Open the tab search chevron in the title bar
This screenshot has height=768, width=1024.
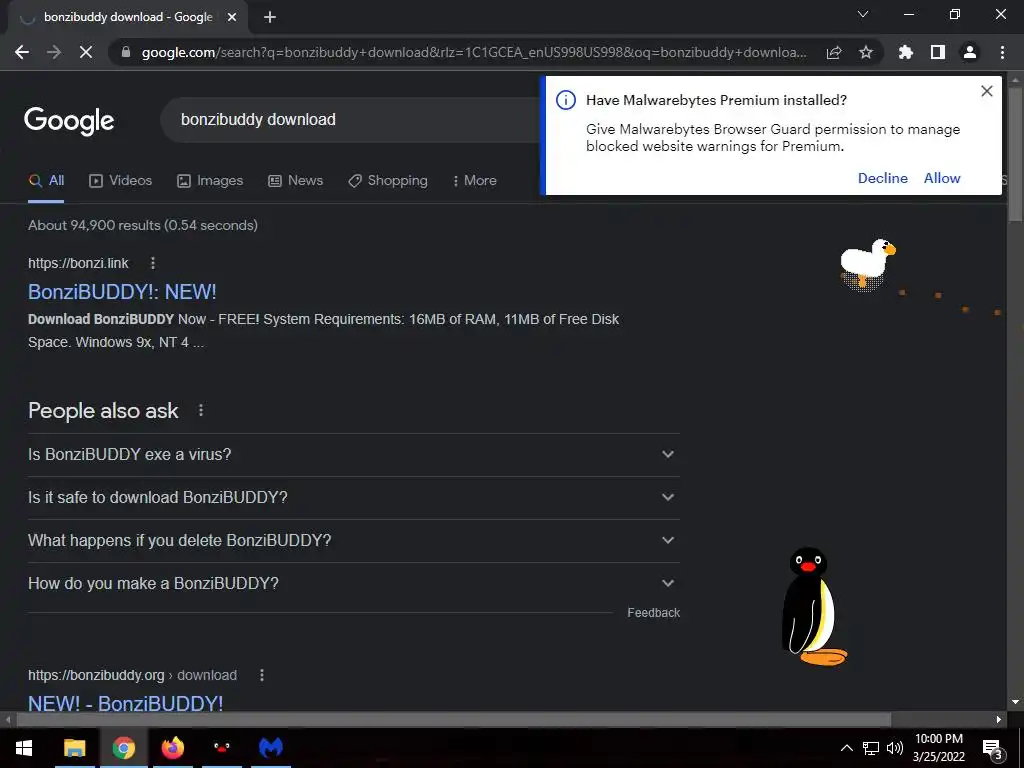pos(863,14)
